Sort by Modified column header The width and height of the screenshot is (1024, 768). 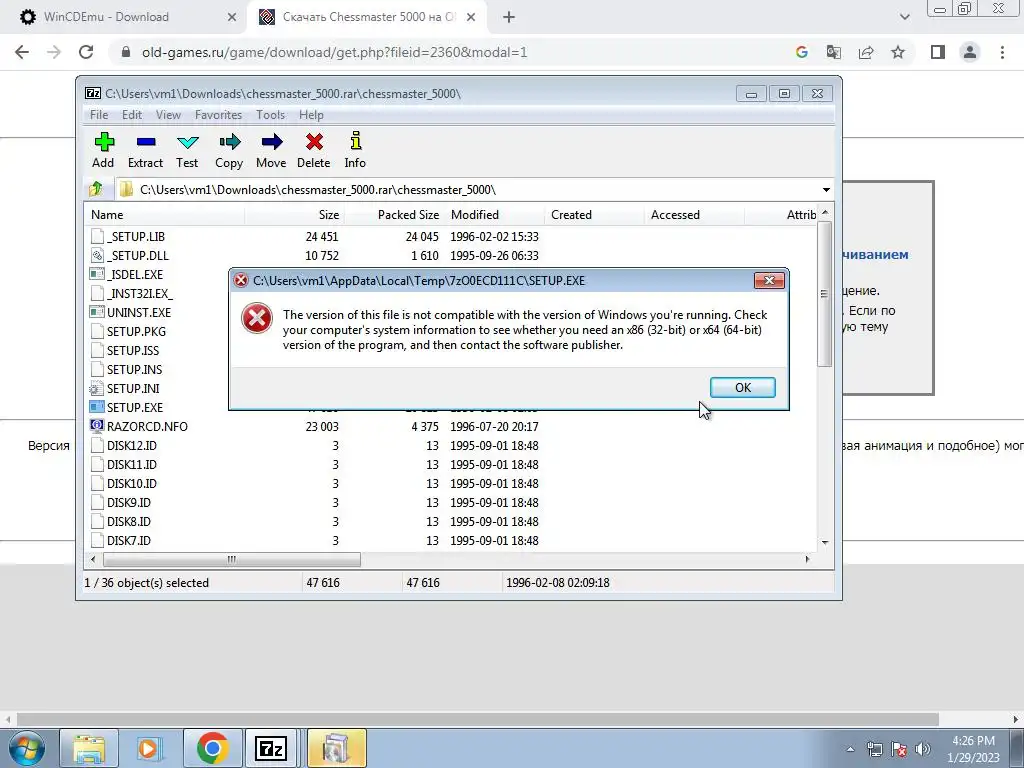click(494, 215)
